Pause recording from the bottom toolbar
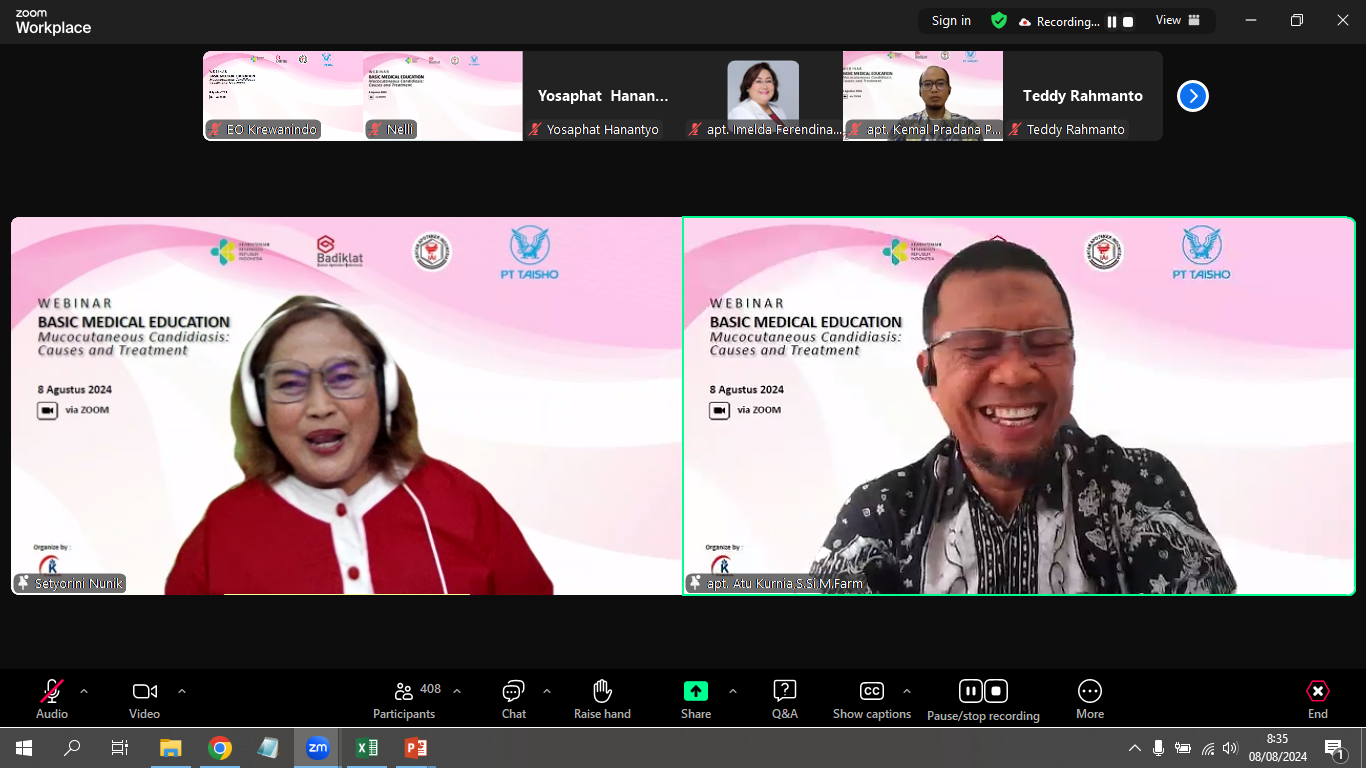This screenshot has width=1366, height=768. point(970,691)
